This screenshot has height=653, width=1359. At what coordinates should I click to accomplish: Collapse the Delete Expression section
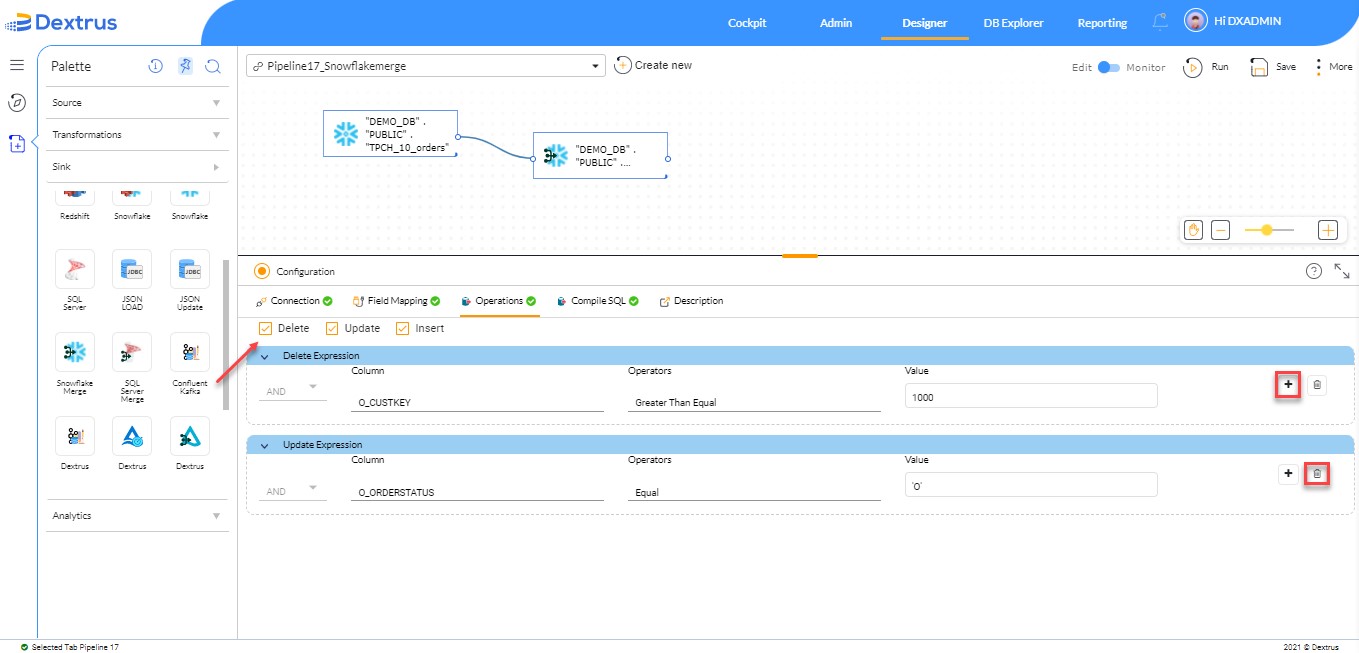[x=265, y=356]
